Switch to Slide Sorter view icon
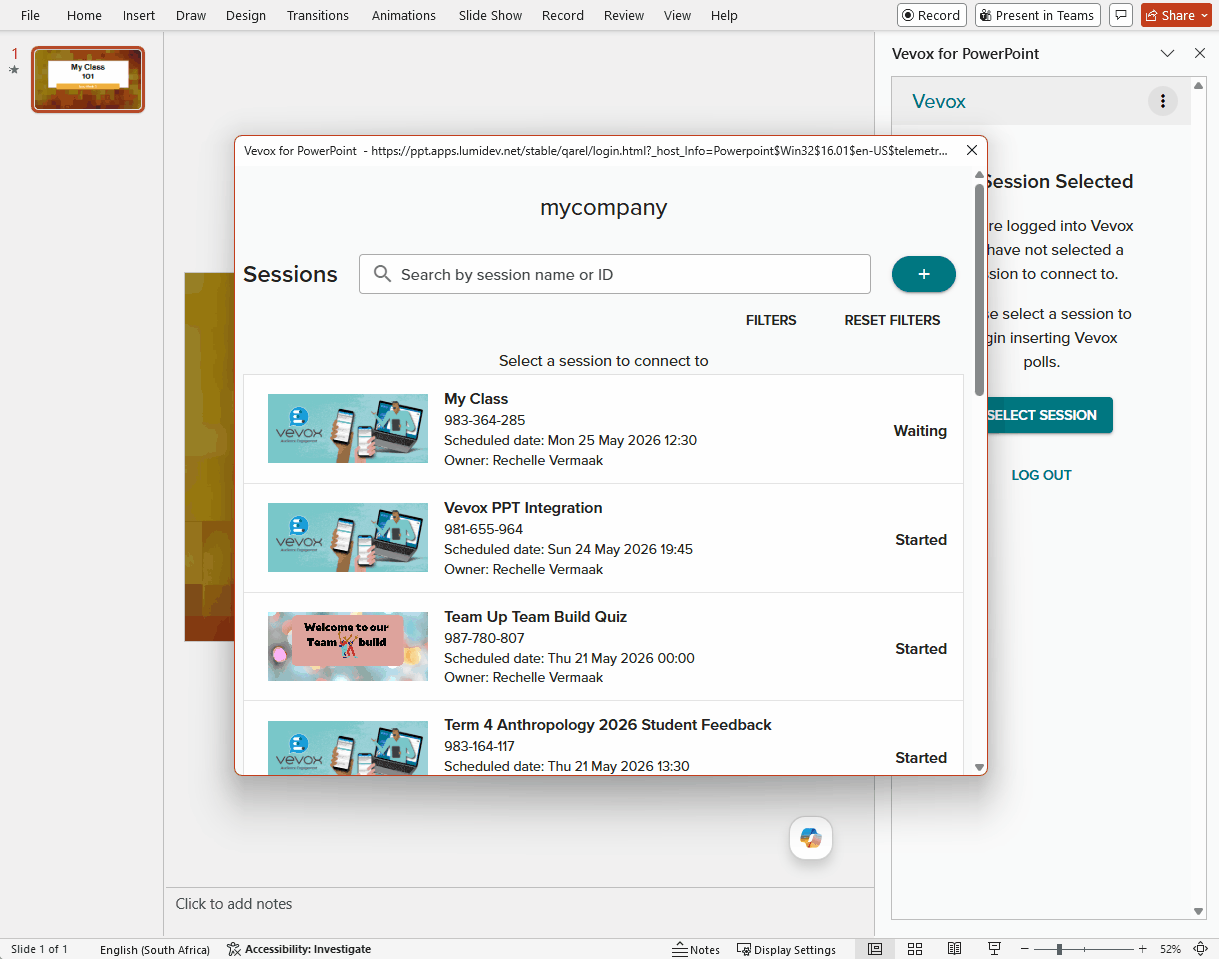This screenshot has height=959, width=1219. click(915, 949)
